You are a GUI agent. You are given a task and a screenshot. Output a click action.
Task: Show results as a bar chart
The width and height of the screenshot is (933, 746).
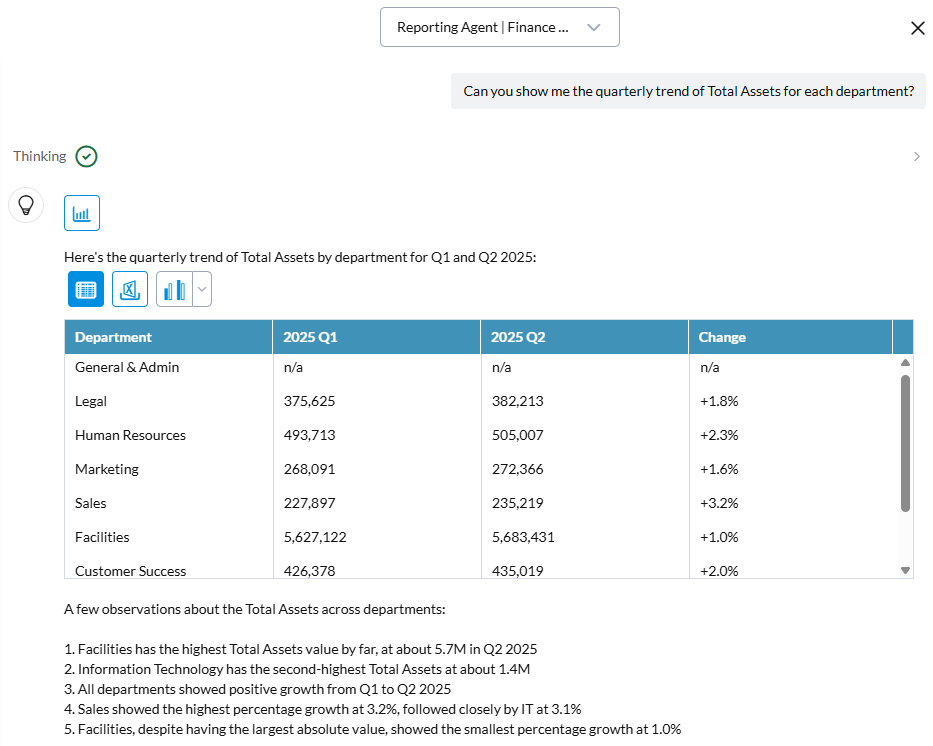174,289
